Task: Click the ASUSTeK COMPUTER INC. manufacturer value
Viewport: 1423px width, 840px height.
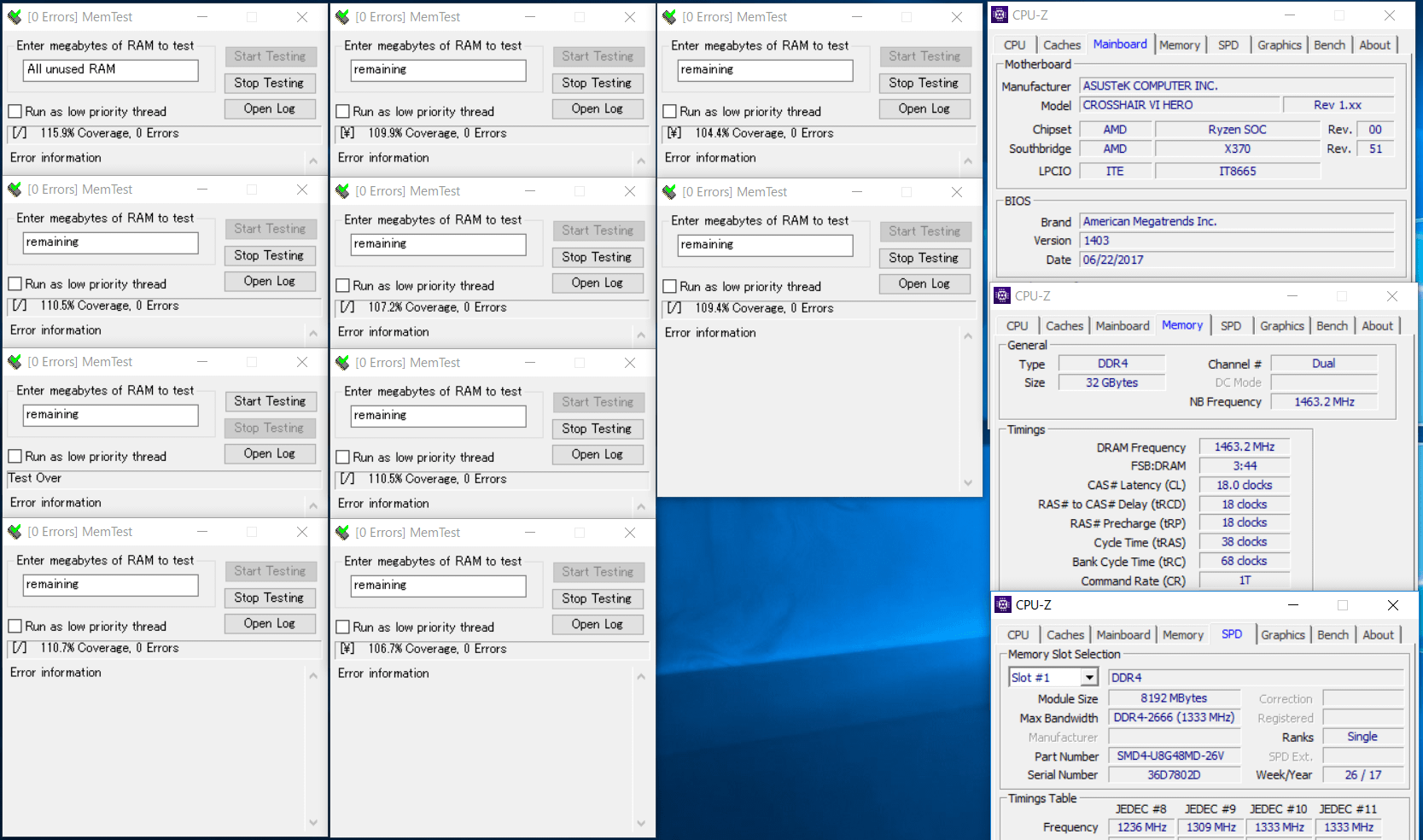Action: point(1150,85)
